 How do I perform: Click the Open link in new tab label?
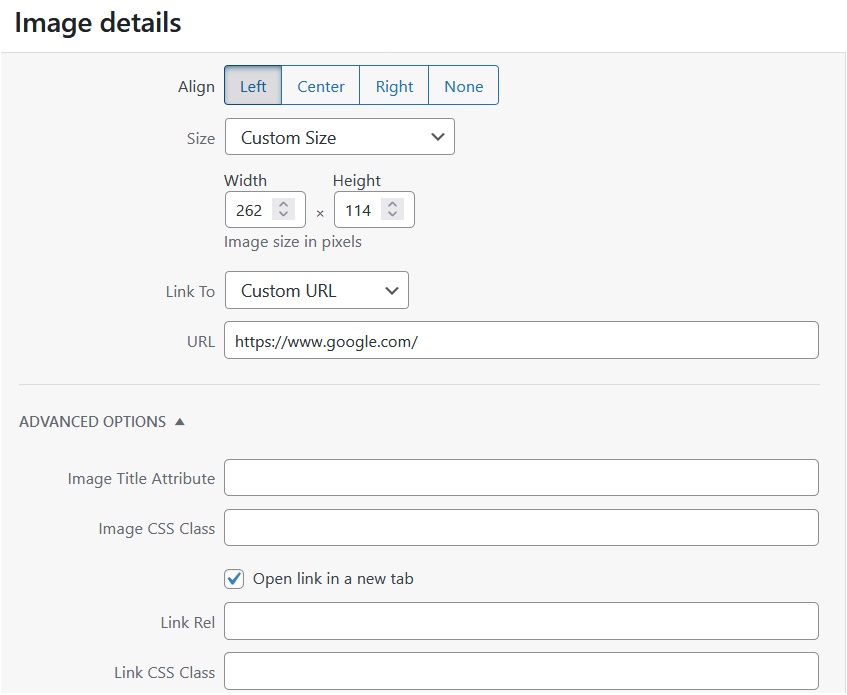tap(333, 578)
